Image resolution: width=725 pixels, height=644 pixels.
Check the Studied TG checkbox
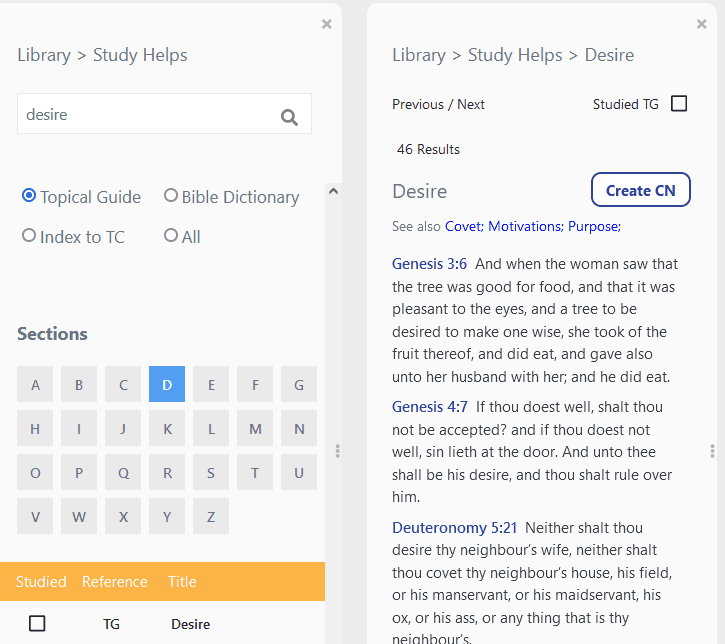tap(679, 104)
